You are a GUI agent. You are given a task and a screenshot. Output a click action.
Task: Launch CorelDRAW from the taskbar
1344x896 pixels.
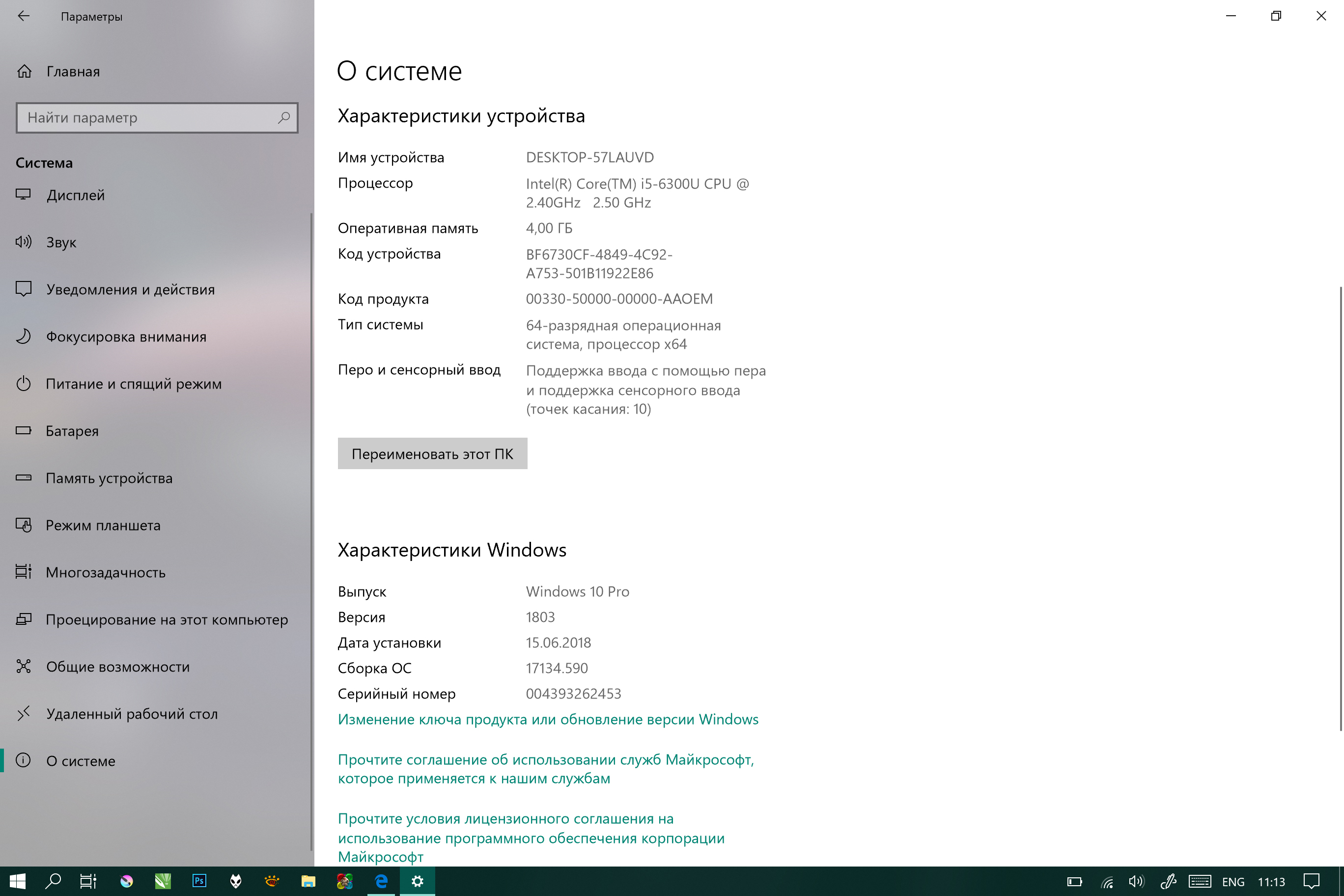pyautogui.click(x=163, y=881)
